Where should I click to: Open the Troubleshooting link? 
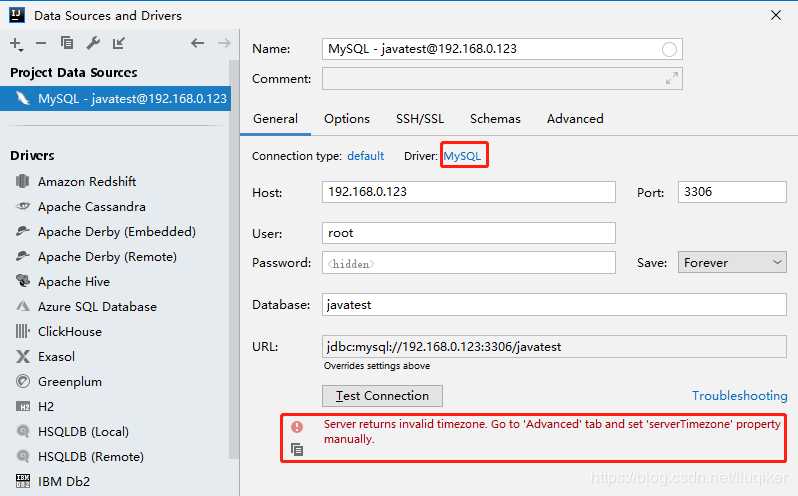click(739, 396)
